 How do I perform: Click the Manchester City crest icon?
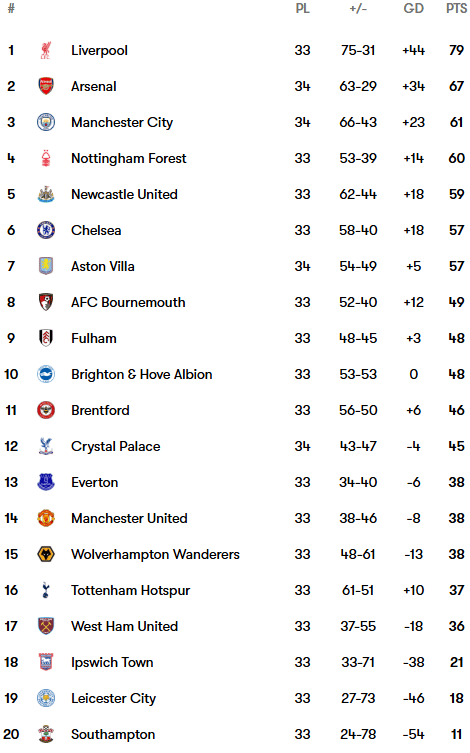(x=46, y=122)
